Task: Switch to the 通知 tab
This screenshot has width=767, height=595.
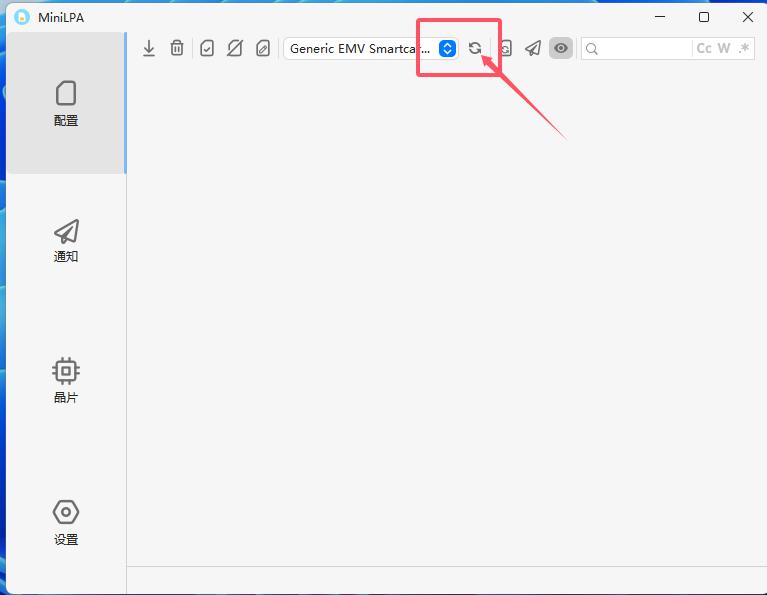Action: pyautogui.click(x=66, y=240)
